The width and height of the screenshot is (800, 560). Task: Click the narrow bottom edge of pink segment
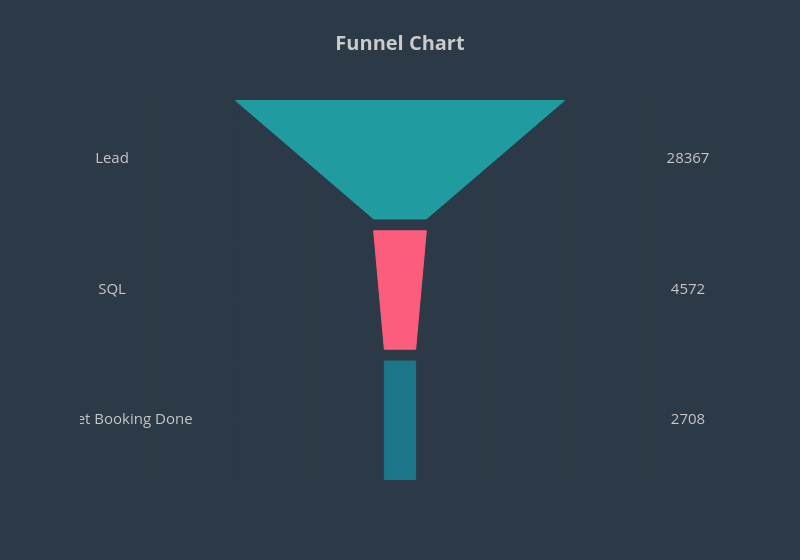click(400, 347)
